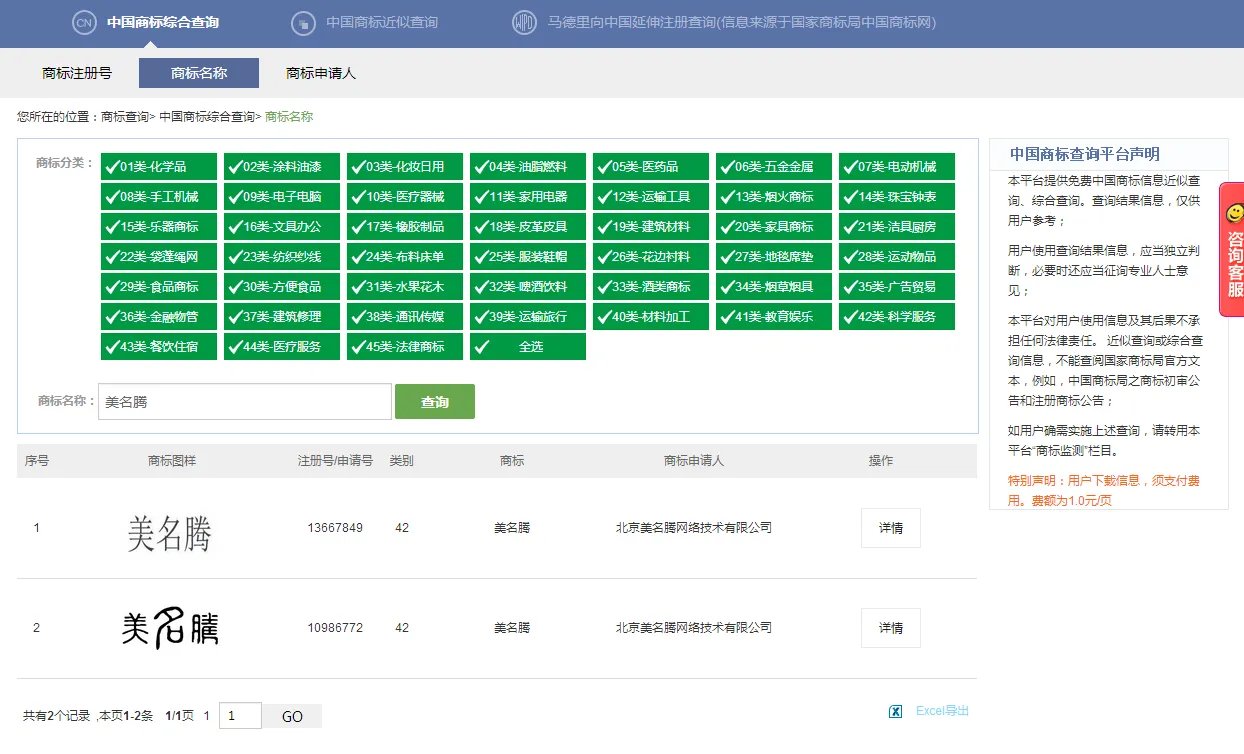The width and height of the screenshot is (1244, 754).
Task: Open the 商标查询 breadcrumb link
Action: pos(127,116)
